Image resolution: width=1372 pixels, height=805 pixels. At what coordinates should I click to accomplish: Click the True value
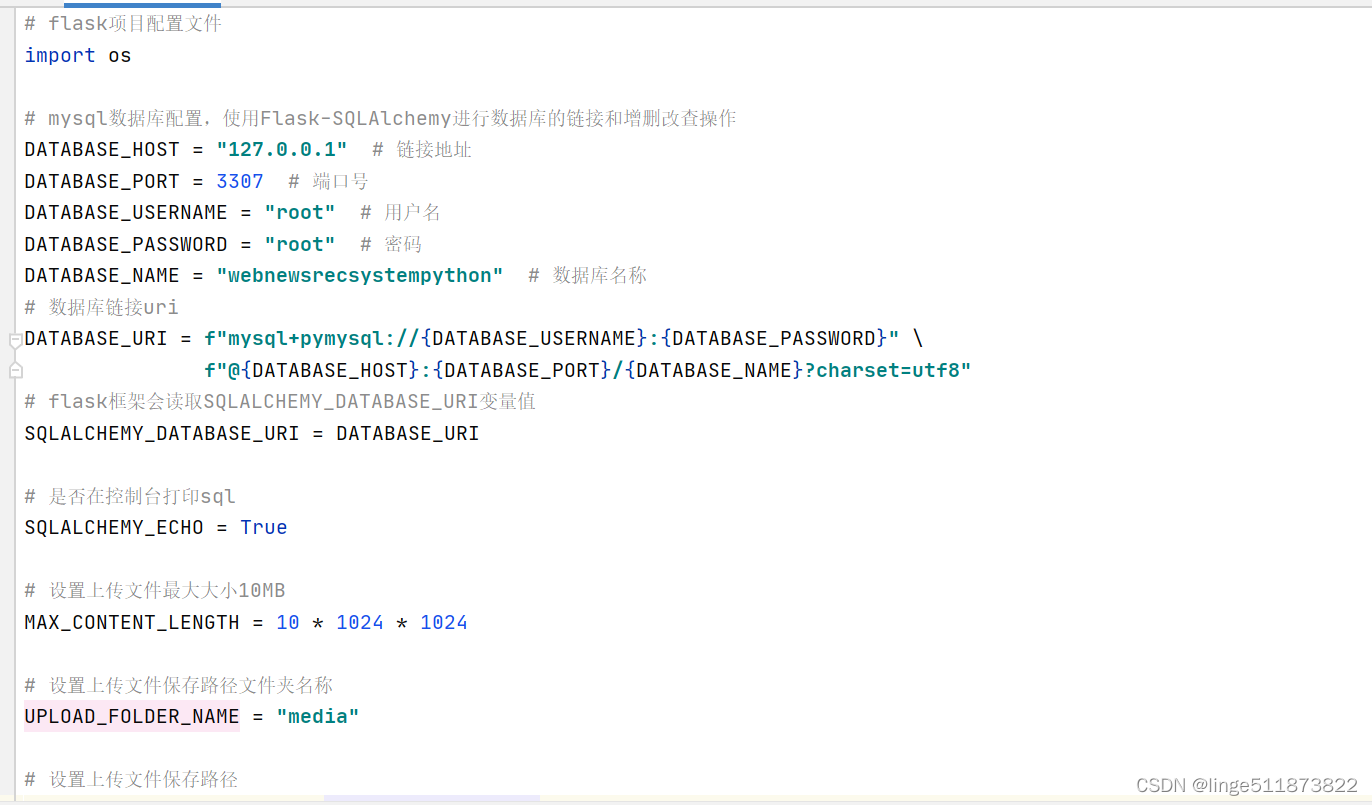tap(264, 527)
